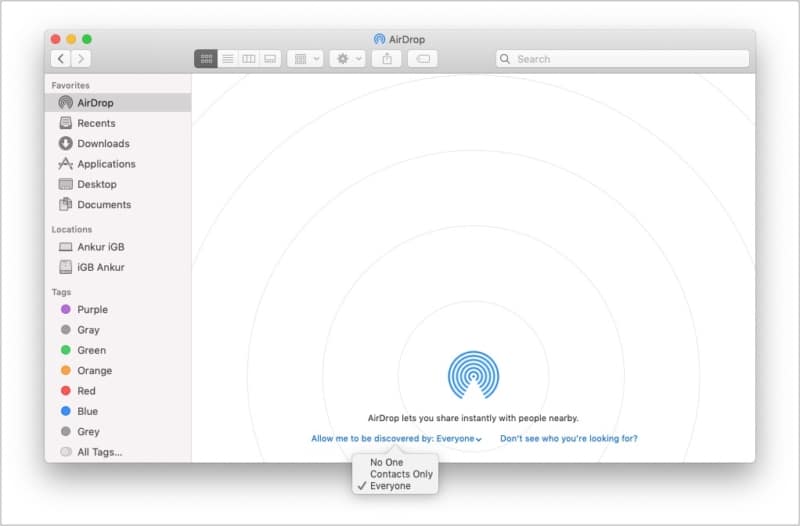Go forward with the right arrow button
The height and width of the screenshot is (526, 800).
click(81, 59)
